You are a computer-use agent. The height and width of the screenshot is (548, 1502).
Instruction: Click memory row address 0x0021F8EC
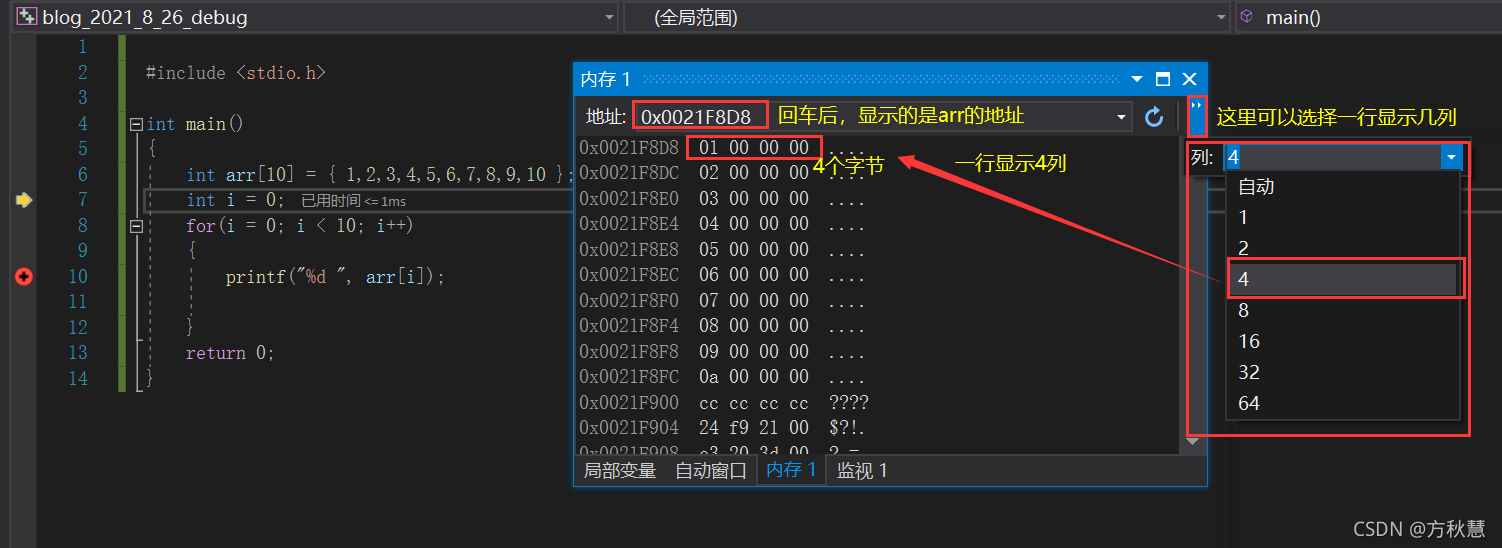tap(629, 275)
